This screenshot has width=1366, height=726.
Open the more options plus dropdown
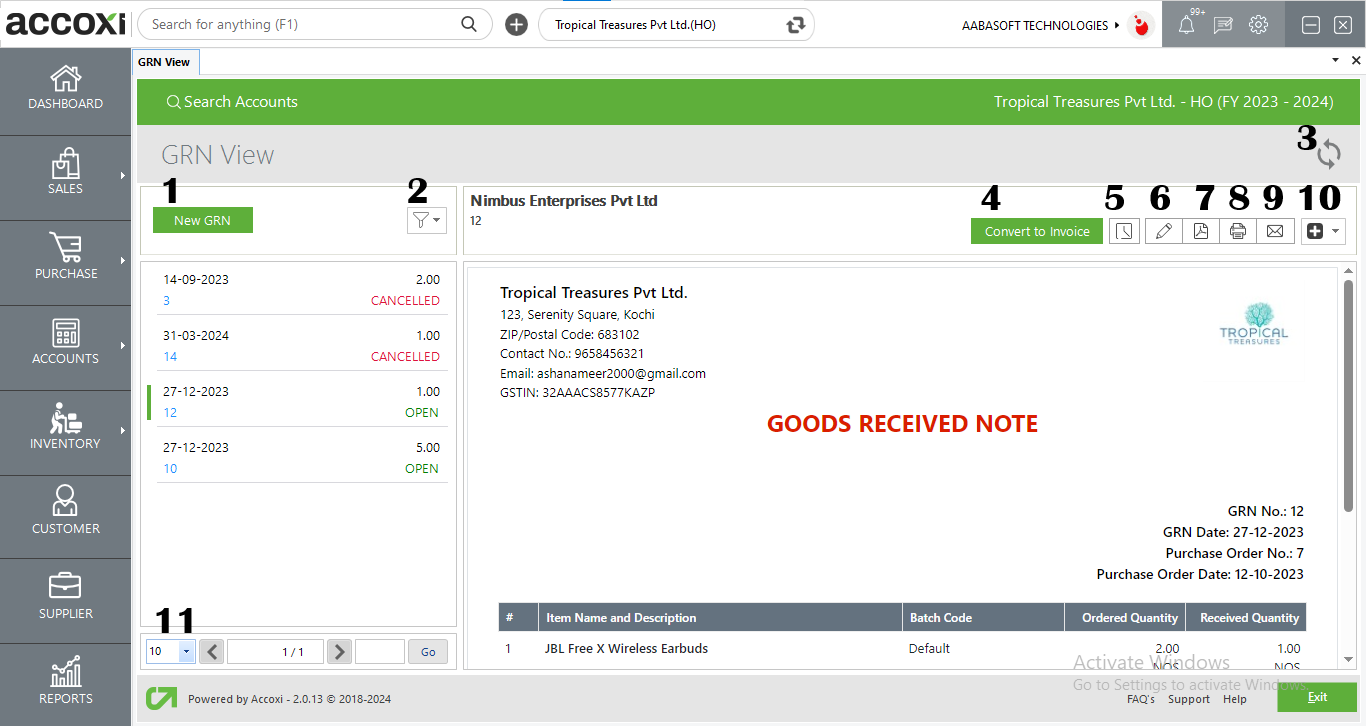click(x=1323, y=231)
